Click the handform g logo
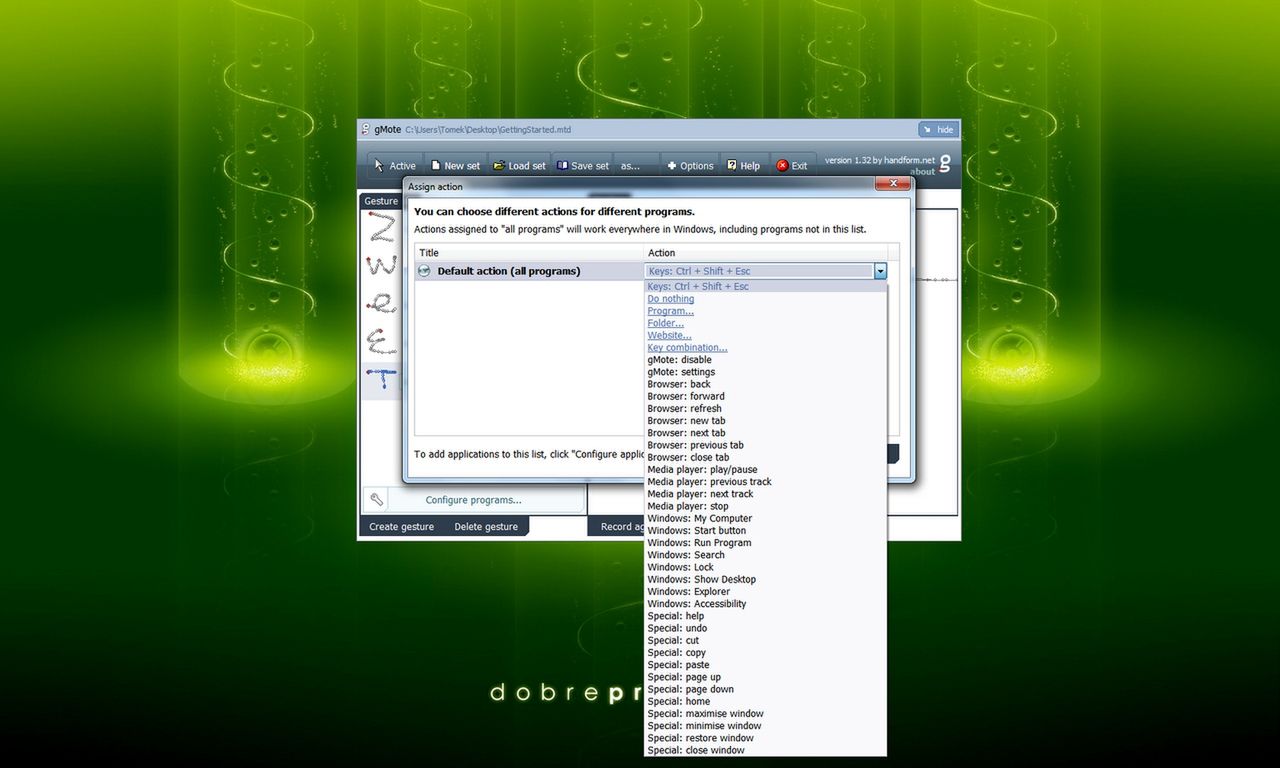Screen dimensions: 1280x768 point(945,162)
